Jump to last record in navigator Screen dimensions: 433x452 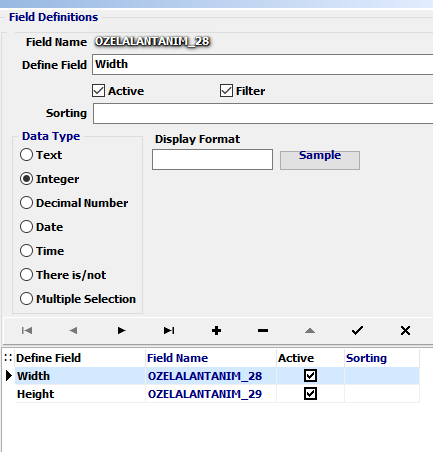(x=169, y=330)
